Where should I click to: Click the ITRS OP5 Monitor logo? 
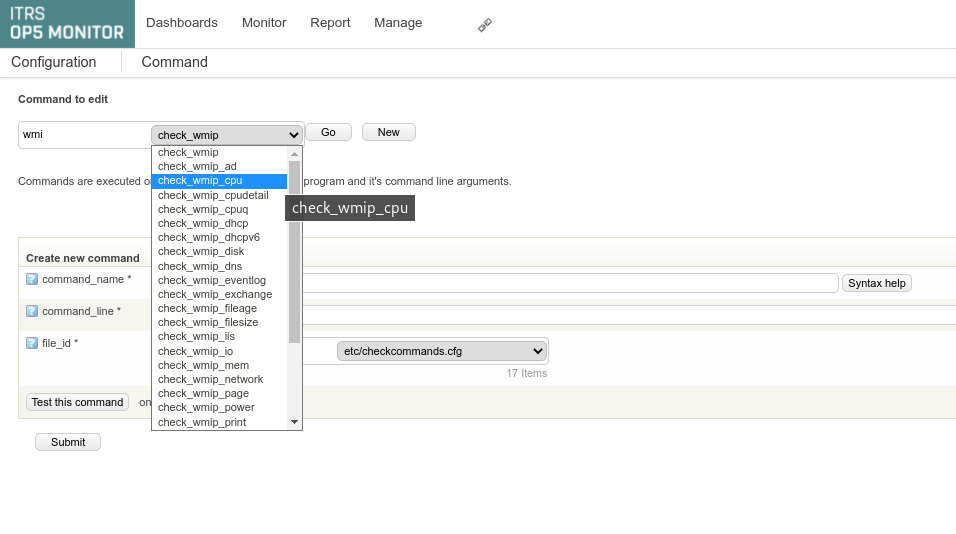(67, 24)
